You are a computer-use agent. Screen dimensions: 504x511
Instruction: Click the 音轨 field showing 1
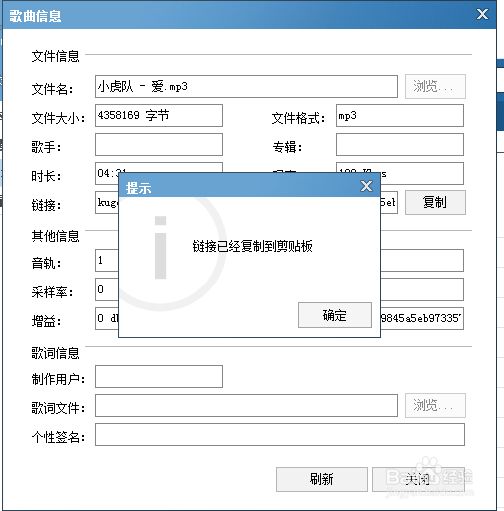[107, 260]
